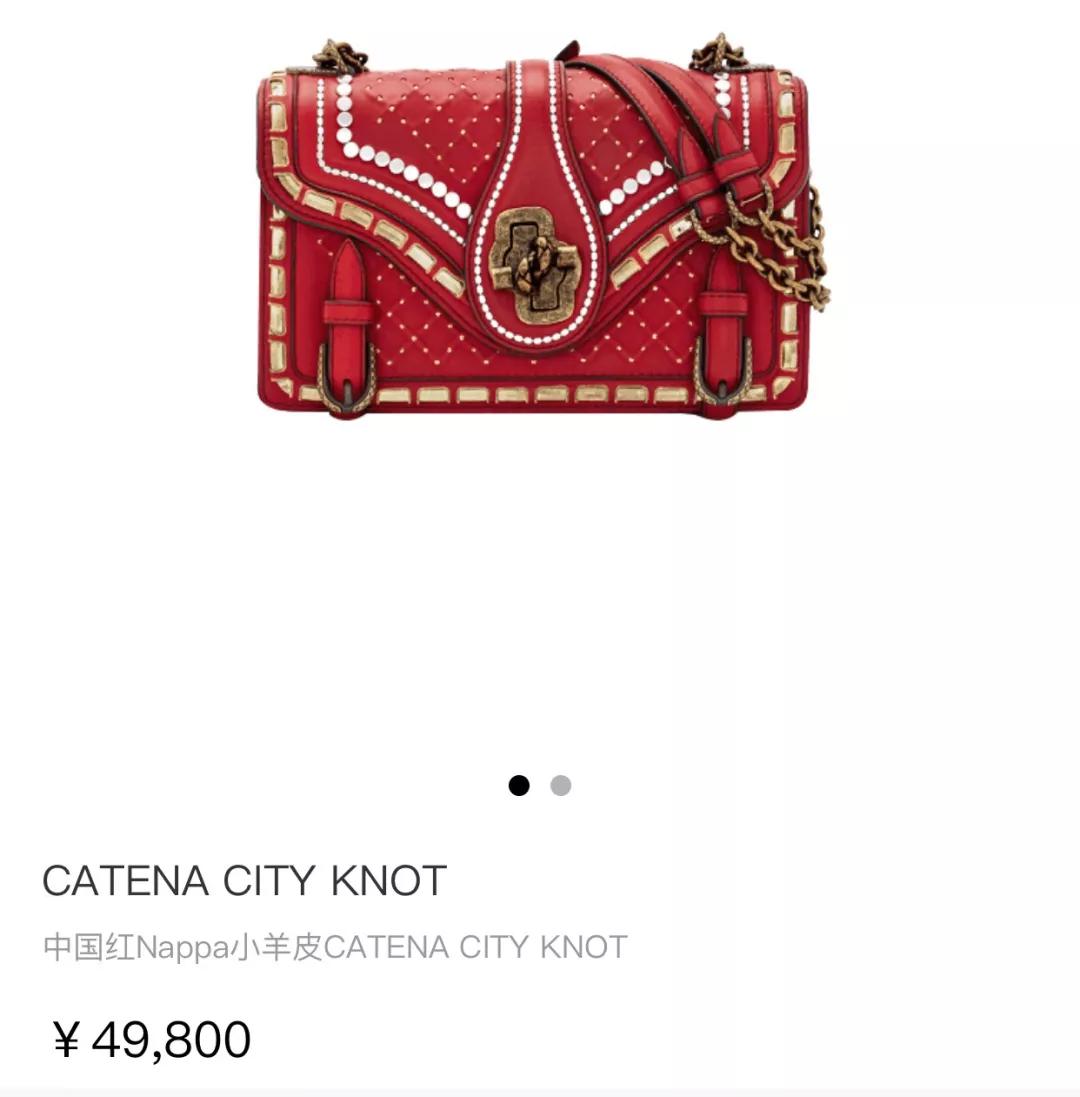Click the 49,800 price figure
This screenshot has width=1080, height=1097.
coord(171,1040)
